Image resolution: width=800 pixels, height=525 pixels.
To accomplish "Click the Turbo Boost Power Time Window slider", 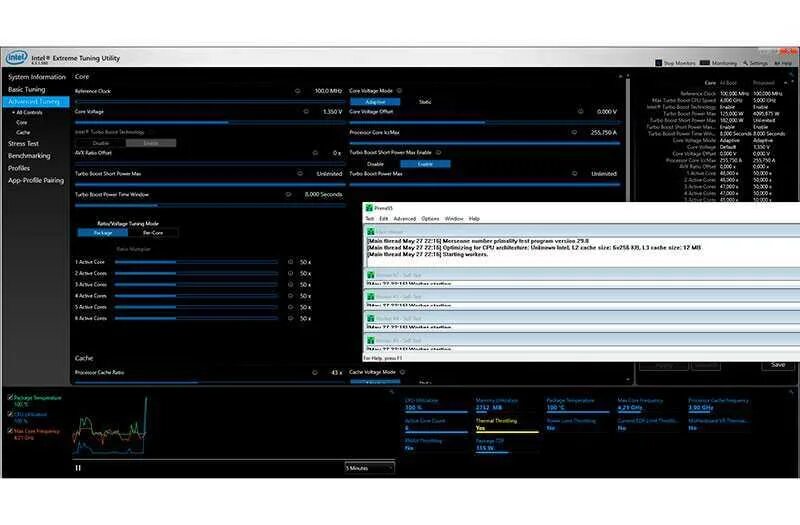I will pos(209,205).
